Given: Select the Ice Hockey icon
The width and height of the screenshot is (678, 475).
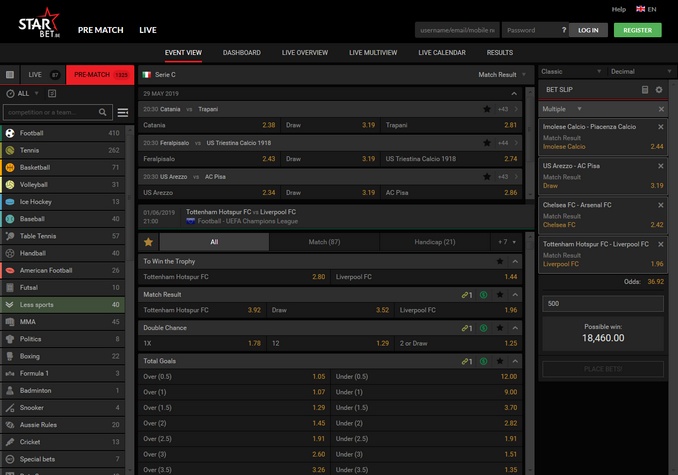Looking at the screenshot, I should pos(10,202).
